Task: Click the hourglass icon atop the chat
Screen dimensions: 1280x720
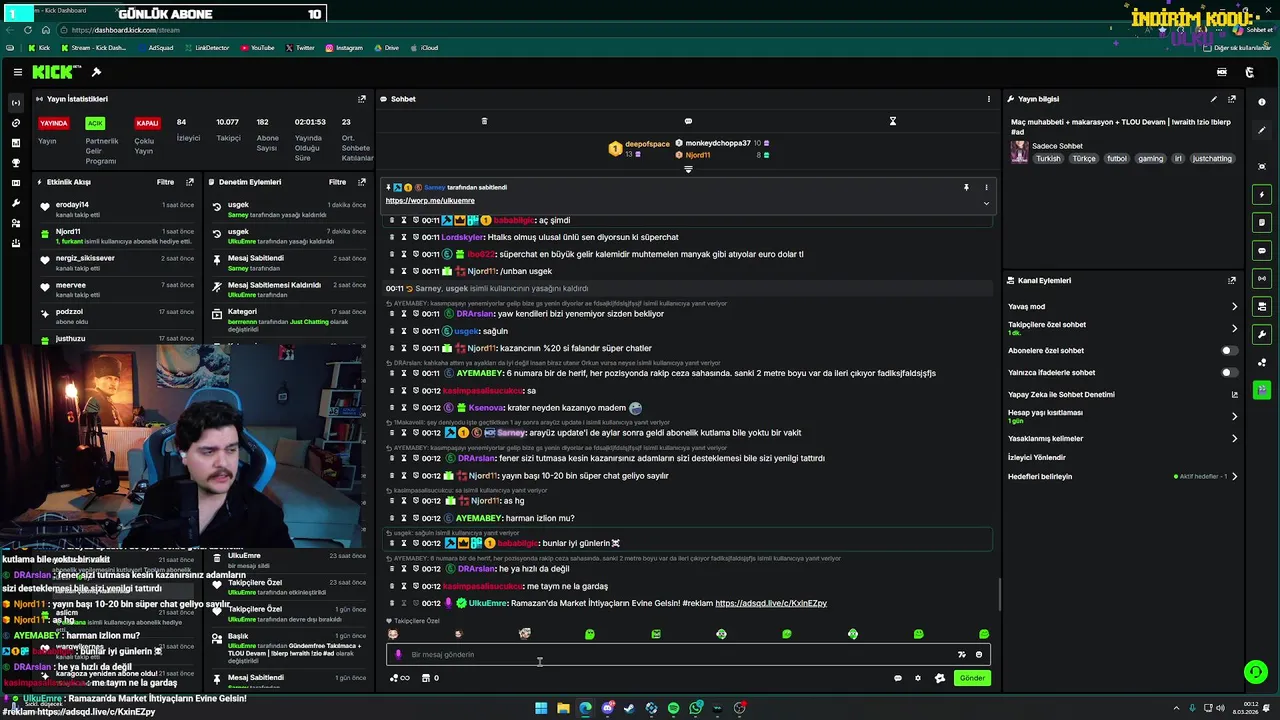Action: coord(893,121)
